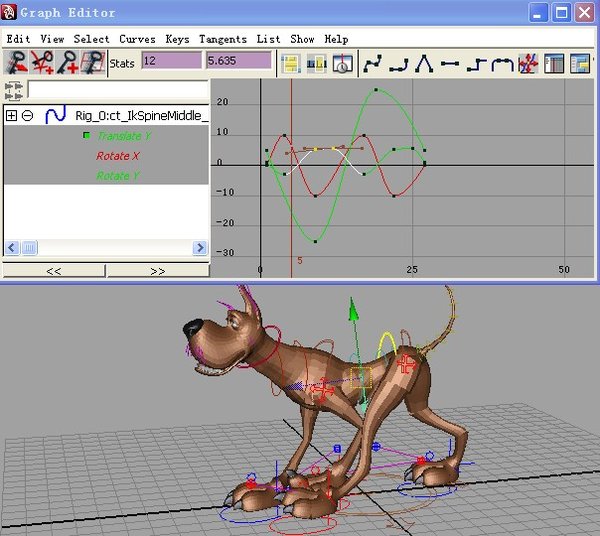The image size is (600, 536).
Task: Open the Help menu
Action: (x=336, y=39)
